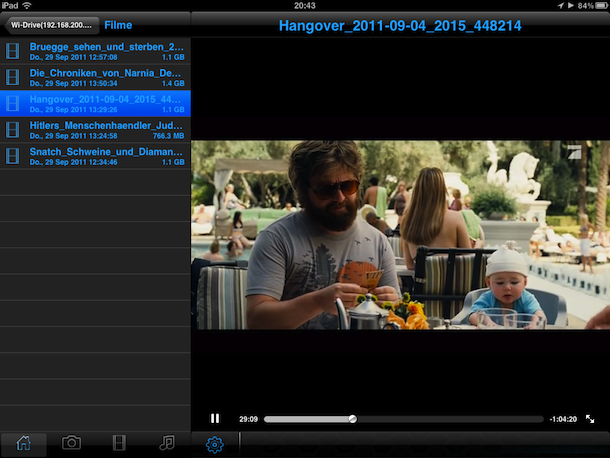Click the 766.3 MB file size
This screenshot has width=610, height=458.
point(168,136)
